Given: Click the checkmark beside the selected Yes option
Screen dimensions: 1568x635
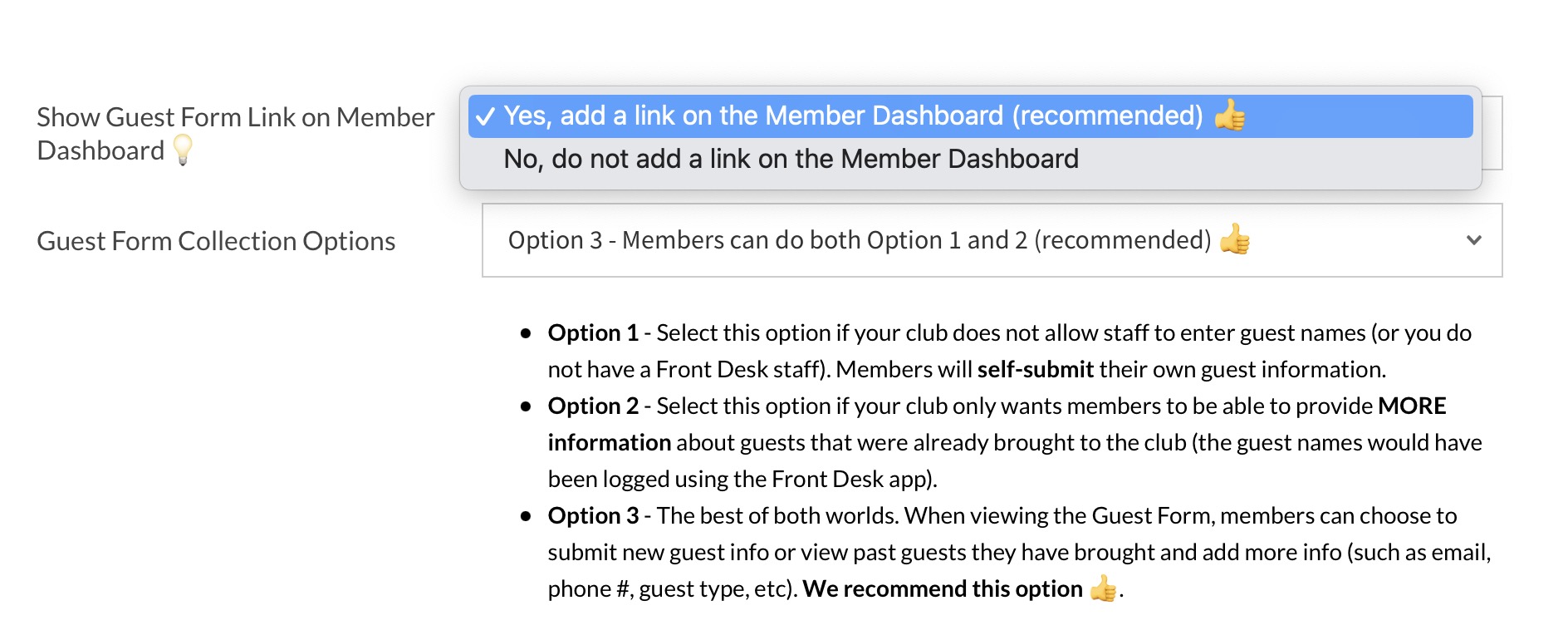Looking at the screenshot, I should coord(486,116).
